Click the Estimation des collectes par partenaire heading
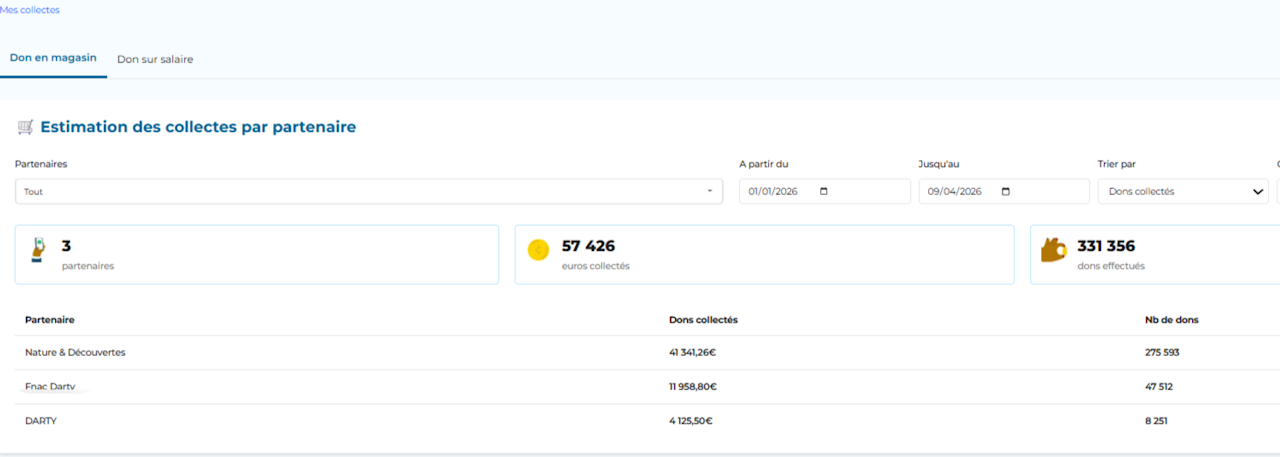The height and width of the screenshot is (457, 1280). click(198, 127)
